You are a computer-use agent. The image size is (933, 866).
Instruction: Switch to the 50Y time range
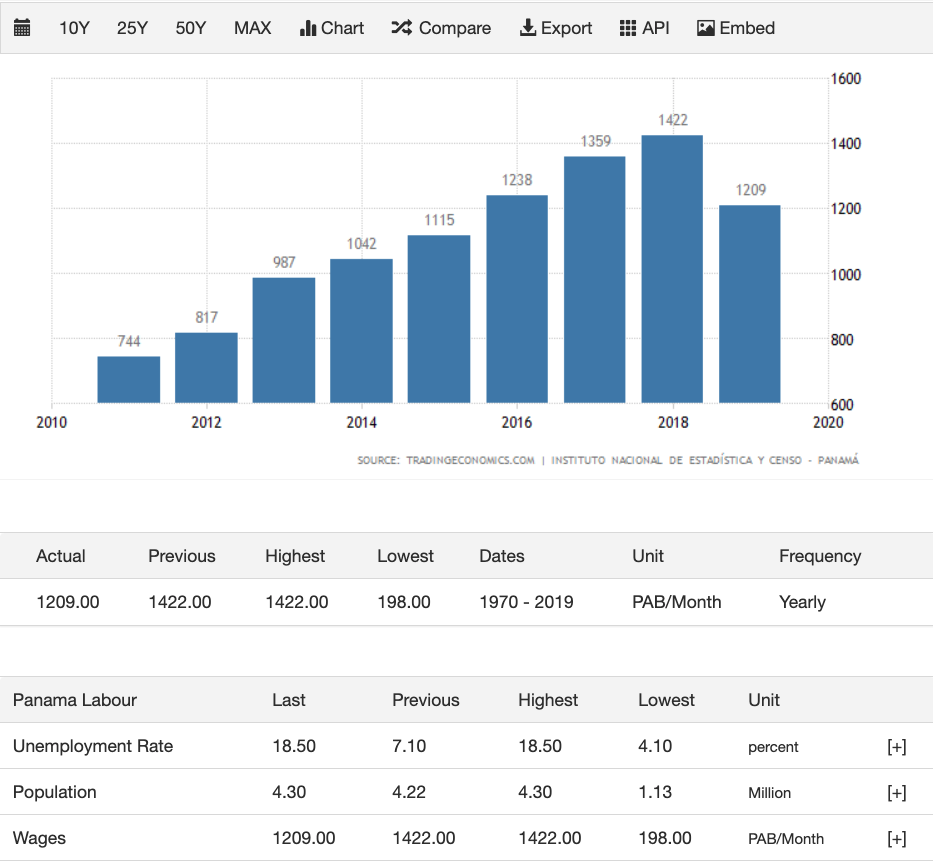coord(190,28)
